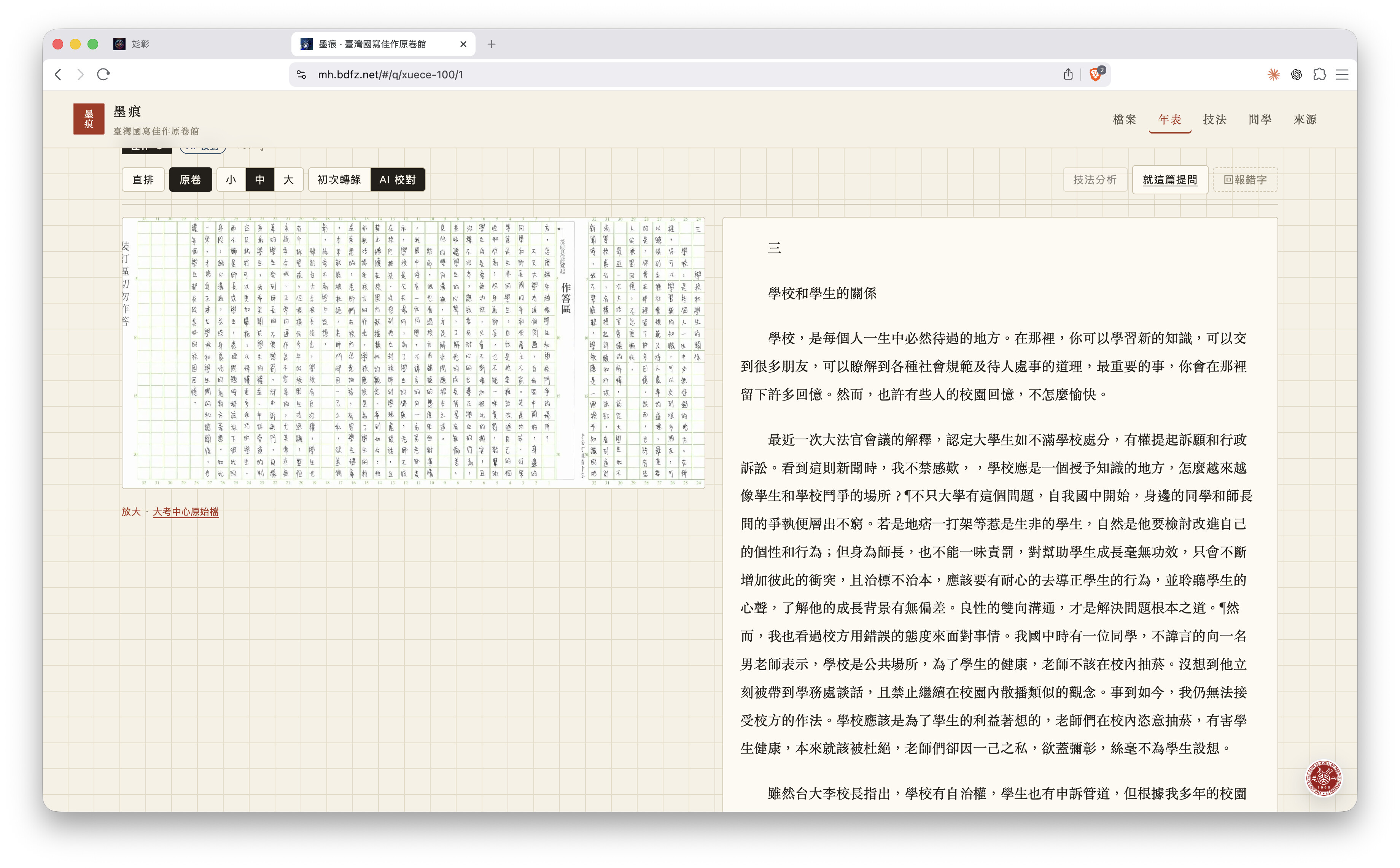The width and height of the screenshot is (1400, 868).
Task: Open the browser extensions puzzle icon
Action: tap(1319, 74)
